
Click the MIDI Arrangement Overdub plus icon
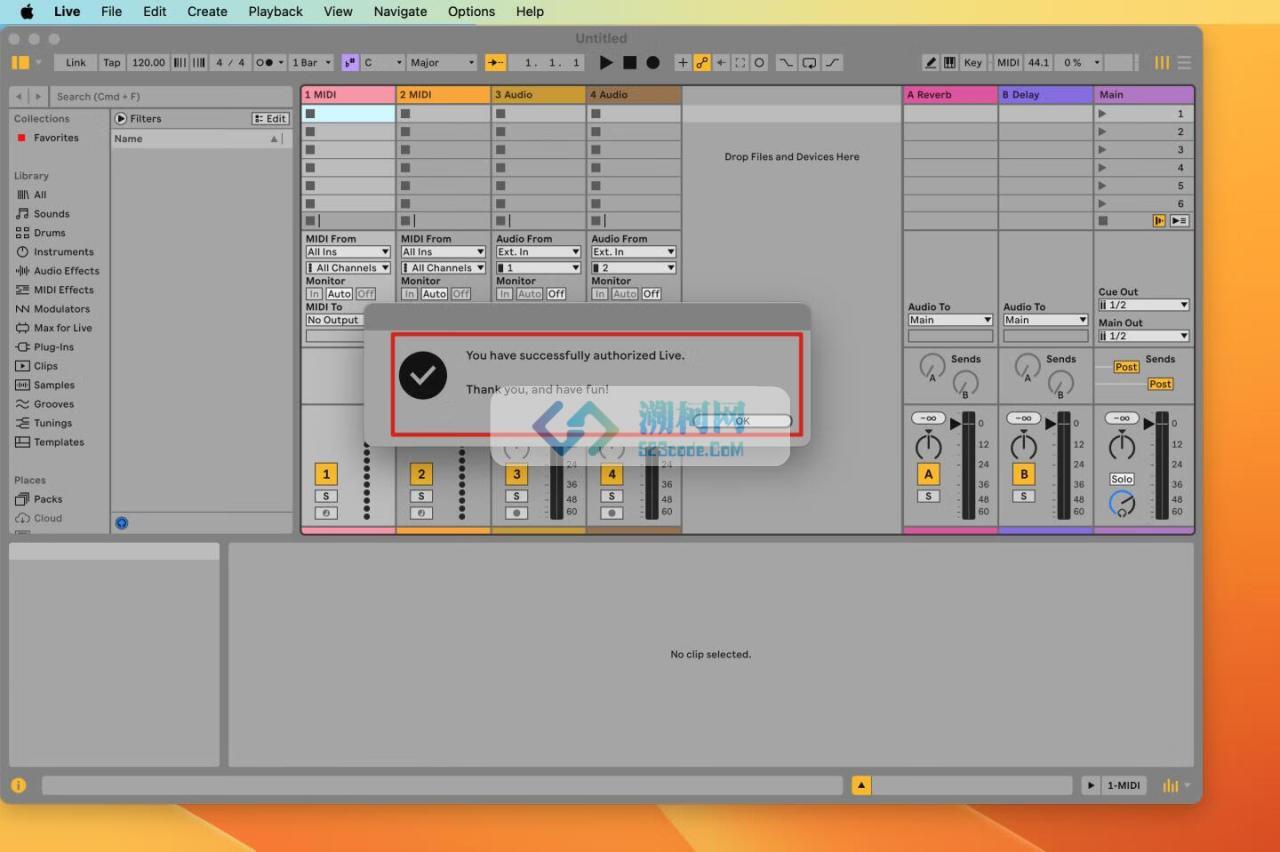pyautogui.click(x=683, y=62)
